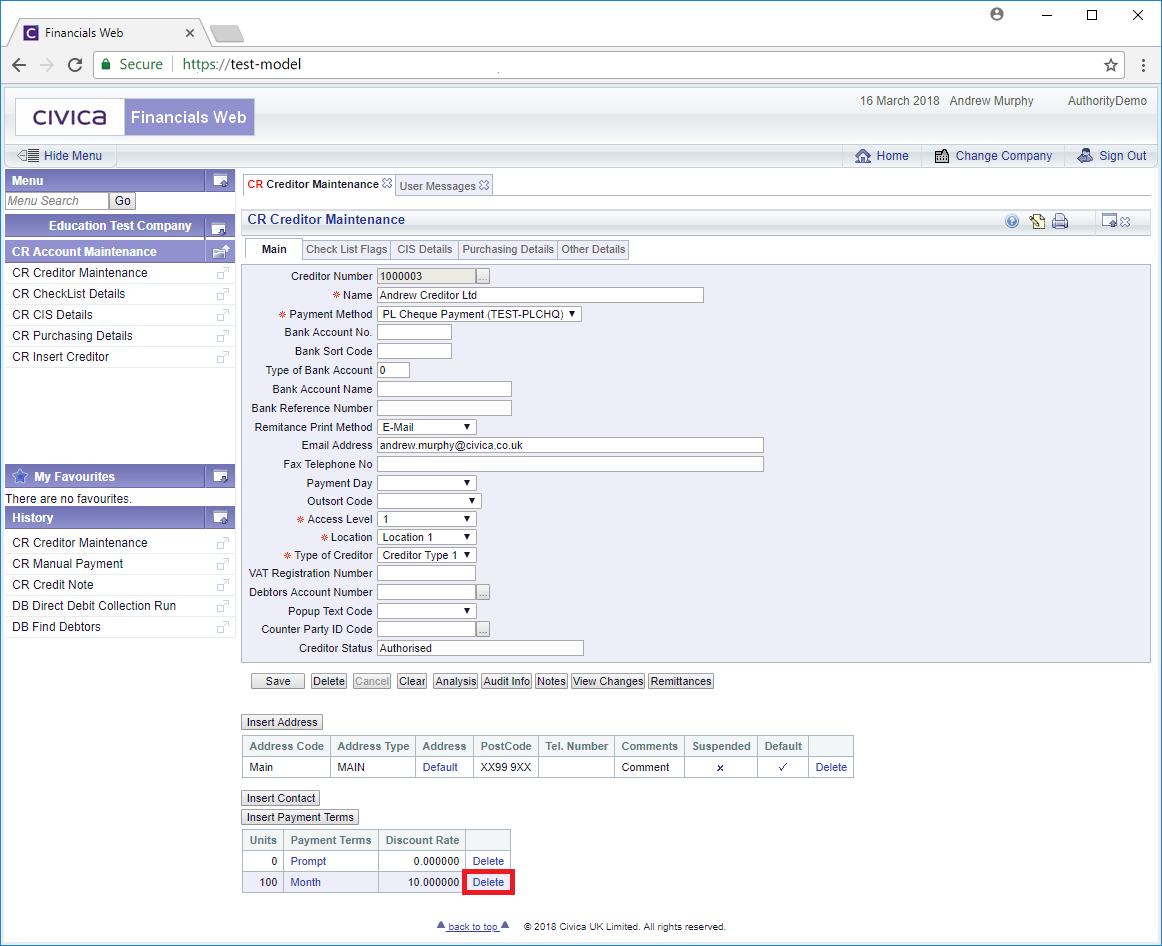The width and height of the screenshot is (1162, 946).
Task: Open the Default address link for Main
Action: pyautogui.click(x=440, y=767)
